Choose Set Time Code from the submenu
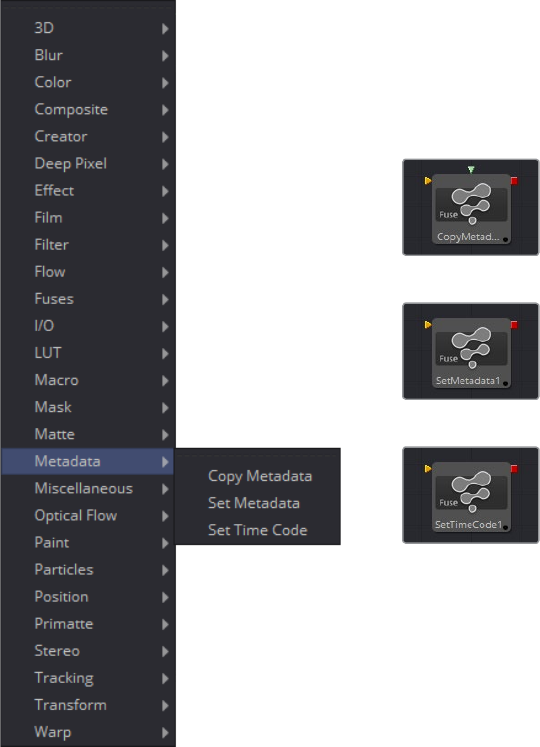The height and width of the screenshot is (747, 540). 257,530
